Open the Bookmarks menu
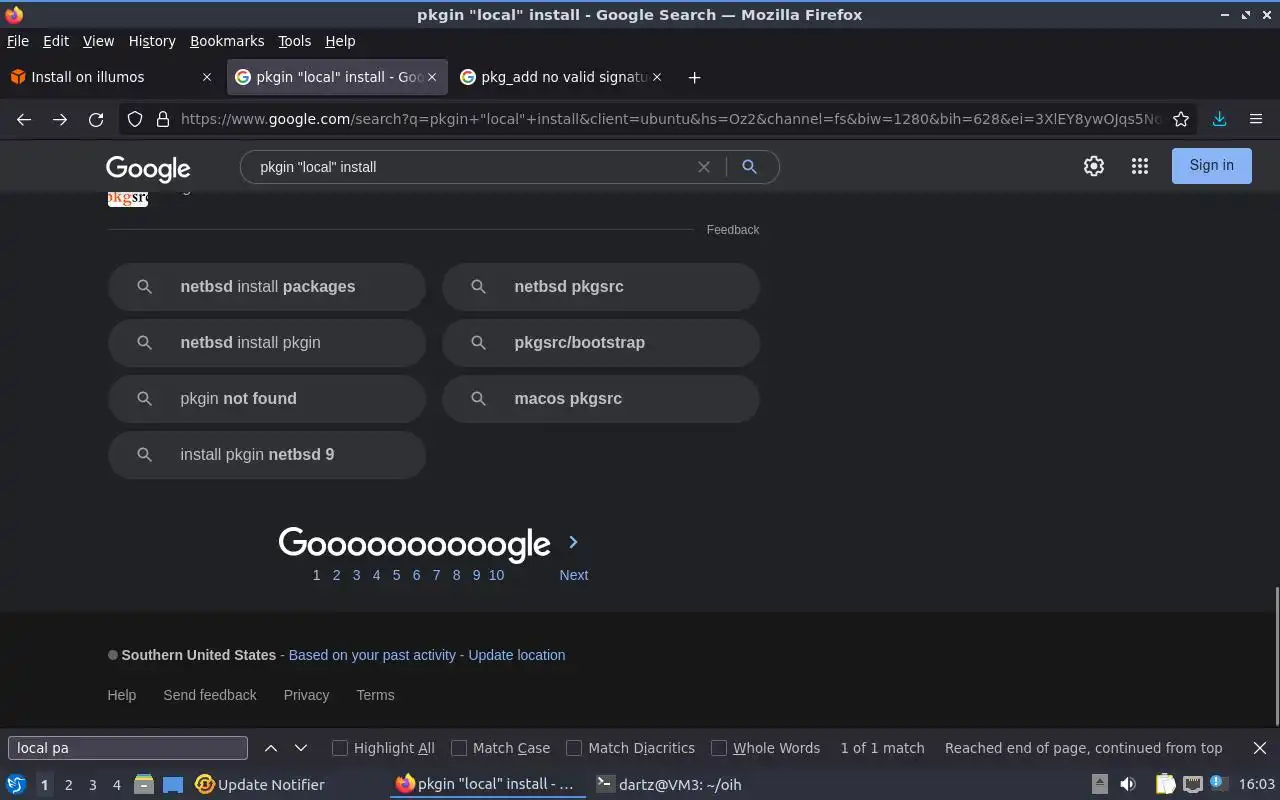 click(x=227, y=41)
